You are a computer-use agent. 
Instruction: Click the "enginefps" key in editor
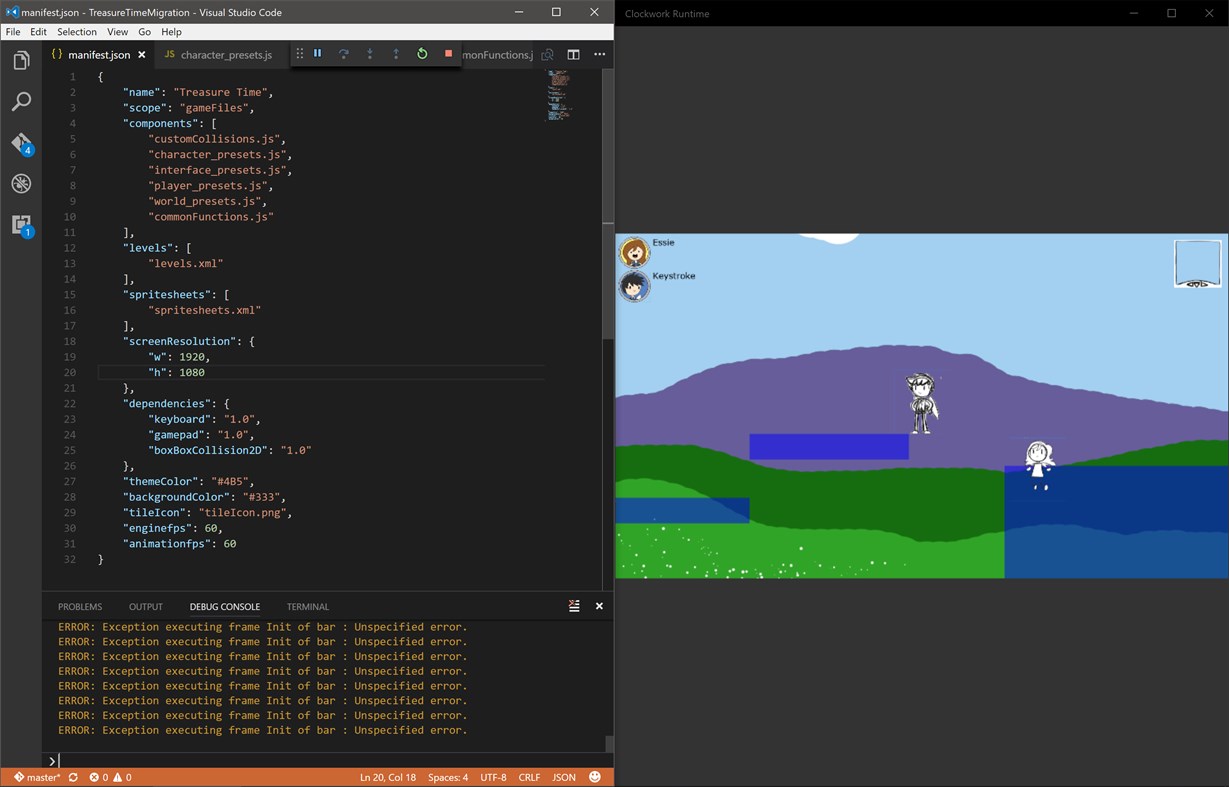coord(157,528)
